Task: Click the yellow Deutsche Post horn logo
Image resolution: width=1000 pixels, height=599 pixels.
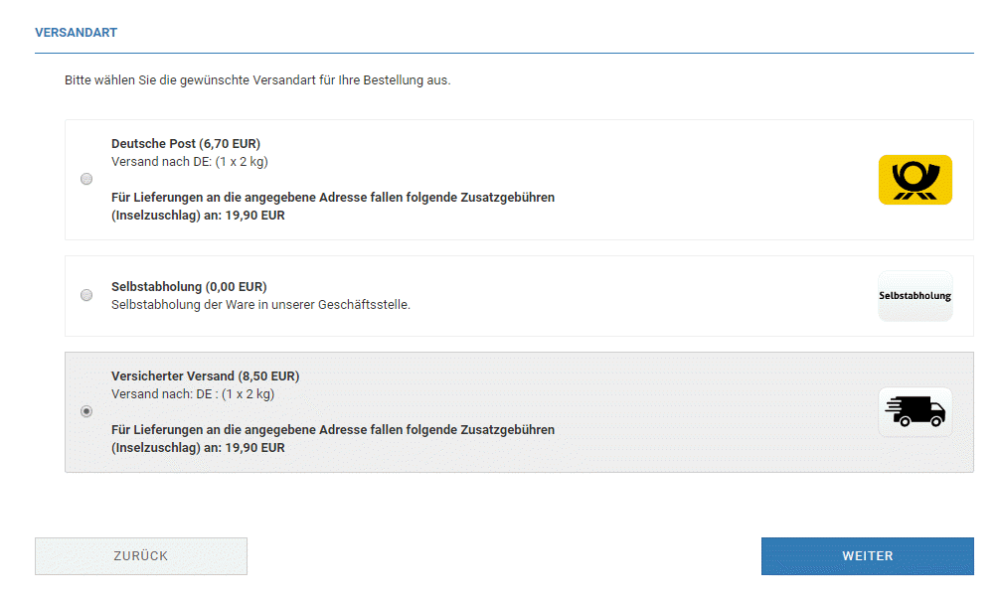Action: (915, 180)
